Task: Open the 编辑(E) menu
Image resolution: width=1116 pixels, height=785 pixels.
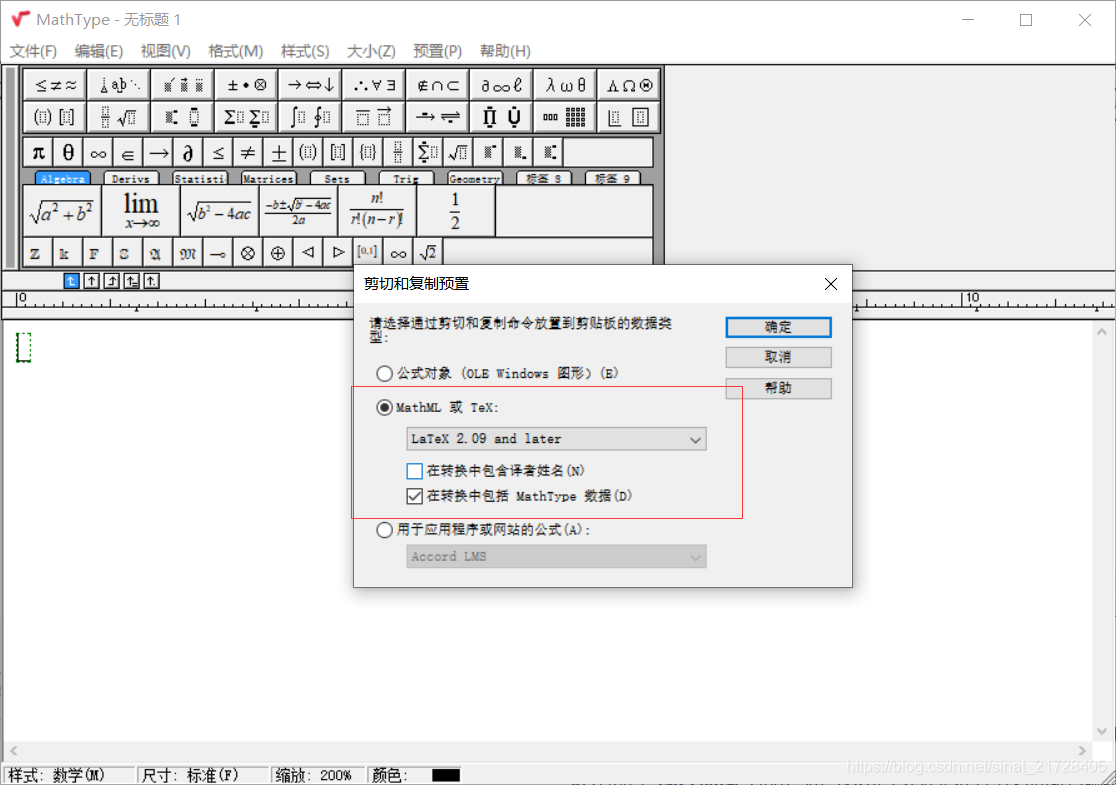Action: coord(98,51)
